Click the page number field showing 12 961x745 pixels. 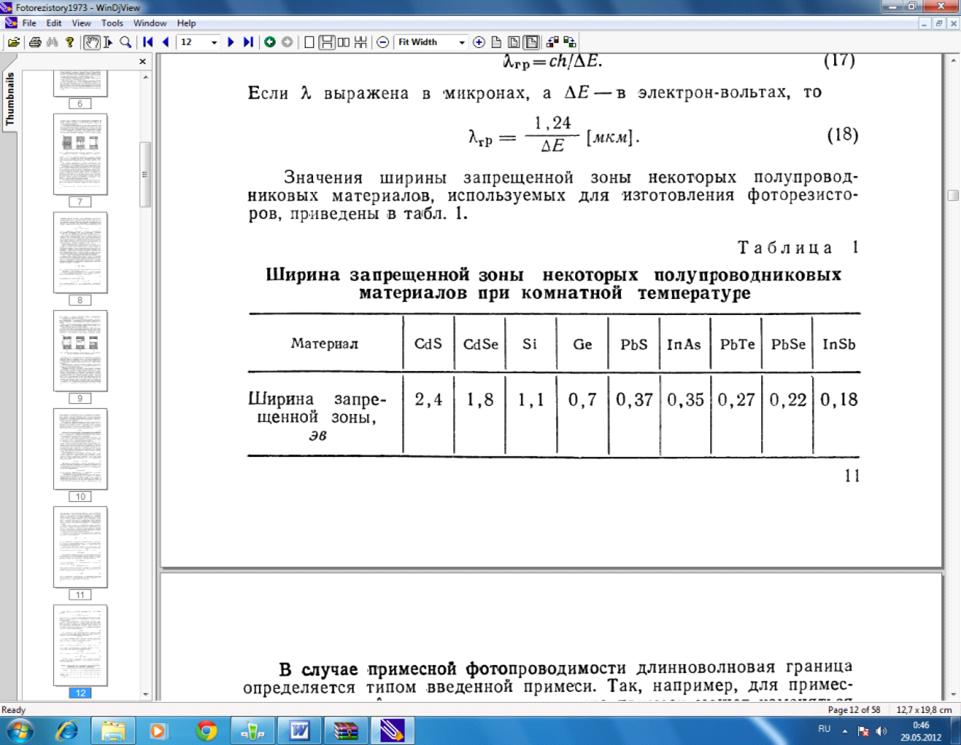tap(192, 42)
